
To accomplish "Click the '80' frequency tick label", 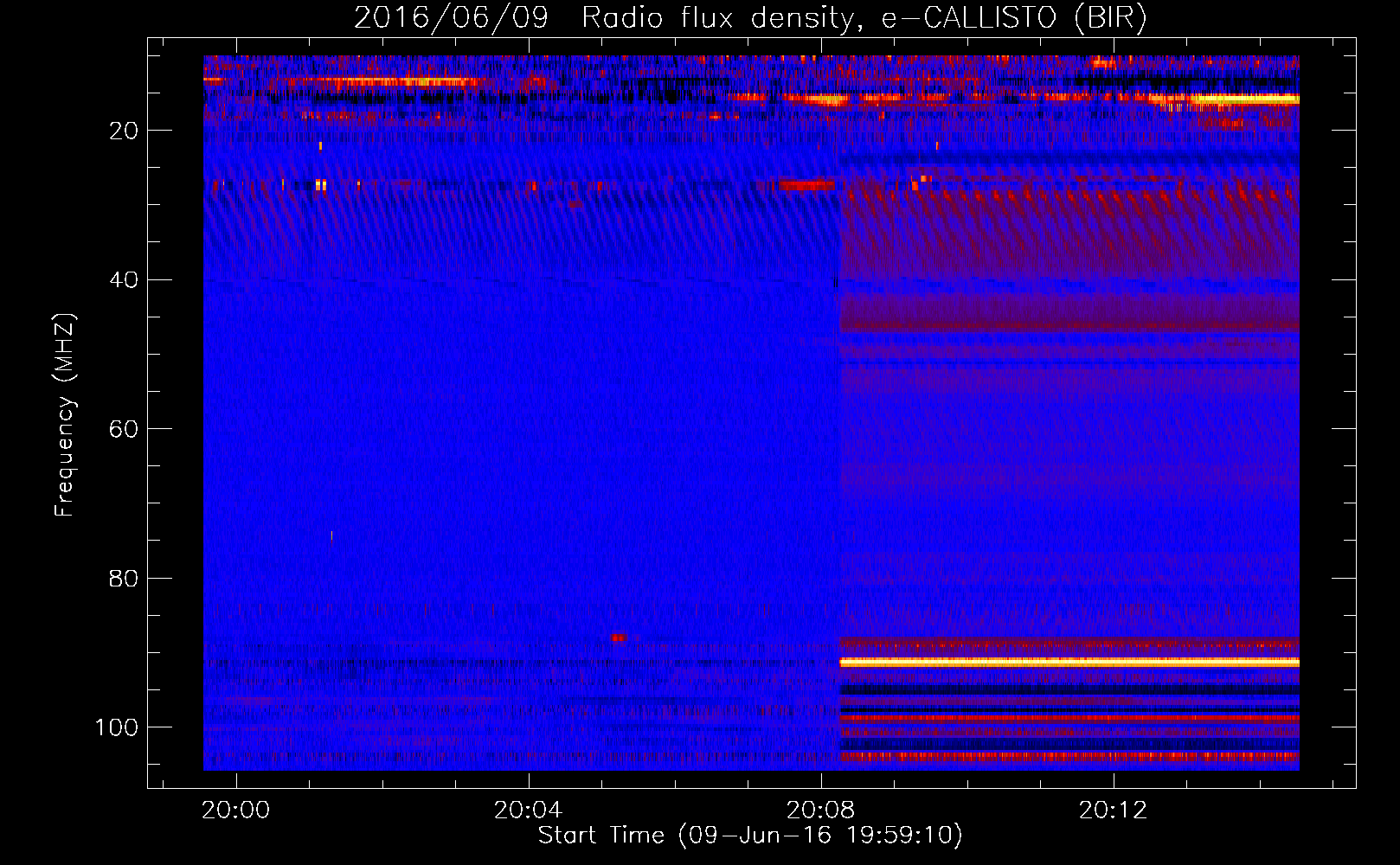I will tap(124, 578).
